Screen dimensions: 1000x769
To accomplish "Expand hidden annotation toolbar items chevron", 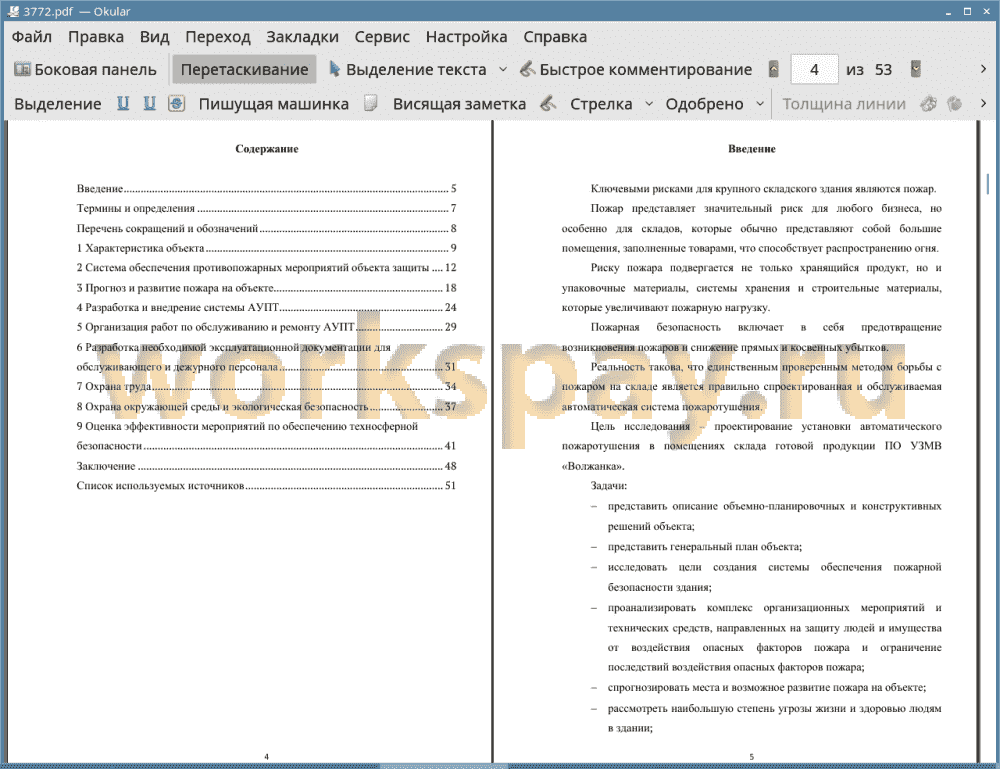I will [983, 103].
